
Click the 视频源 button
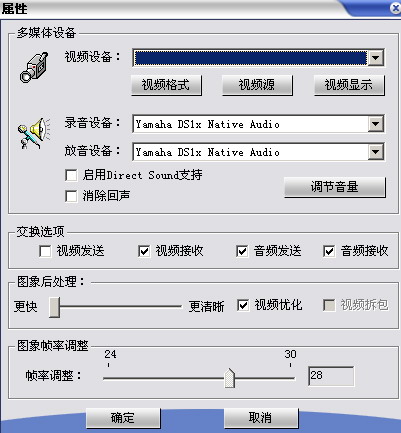pyautogui.click(x=257, y=85)
